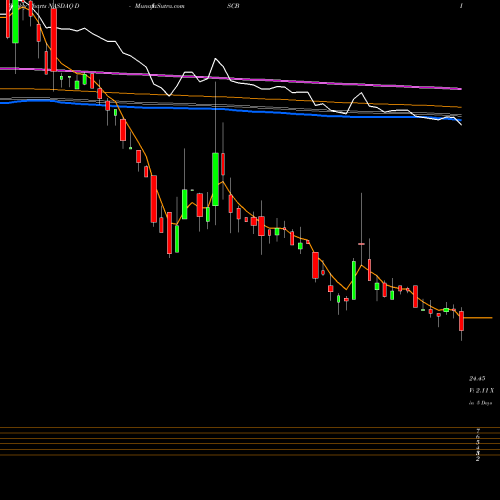Click the number 2 on the lower scale

pyautogui.click(x=478, y=459)
